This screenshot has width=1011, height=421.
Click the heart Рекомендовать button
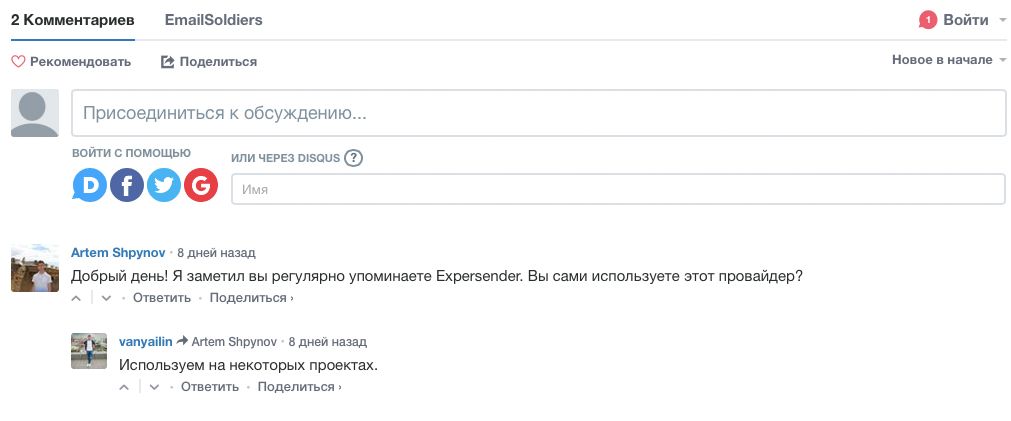point(71,62)
